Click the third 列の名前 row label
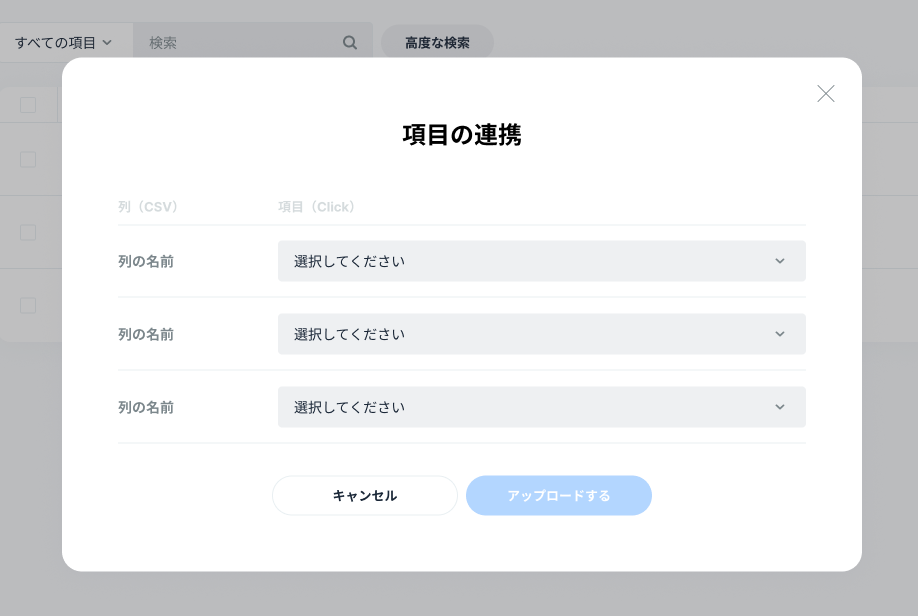 (146, 407)
